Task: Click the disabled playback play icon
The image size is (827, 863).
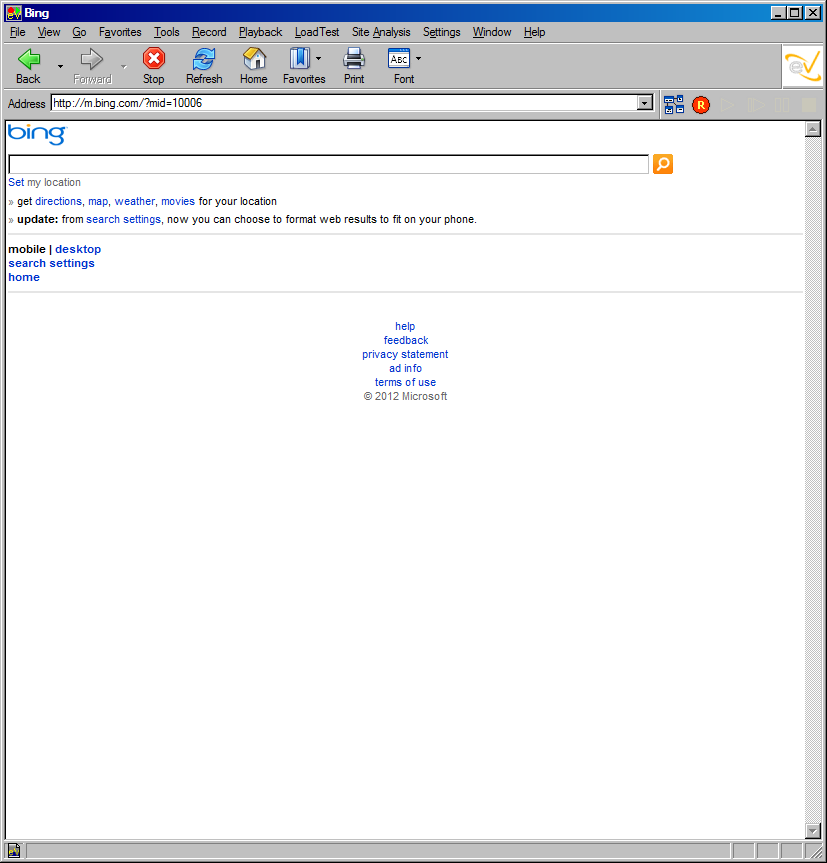Action: (727, 105)
